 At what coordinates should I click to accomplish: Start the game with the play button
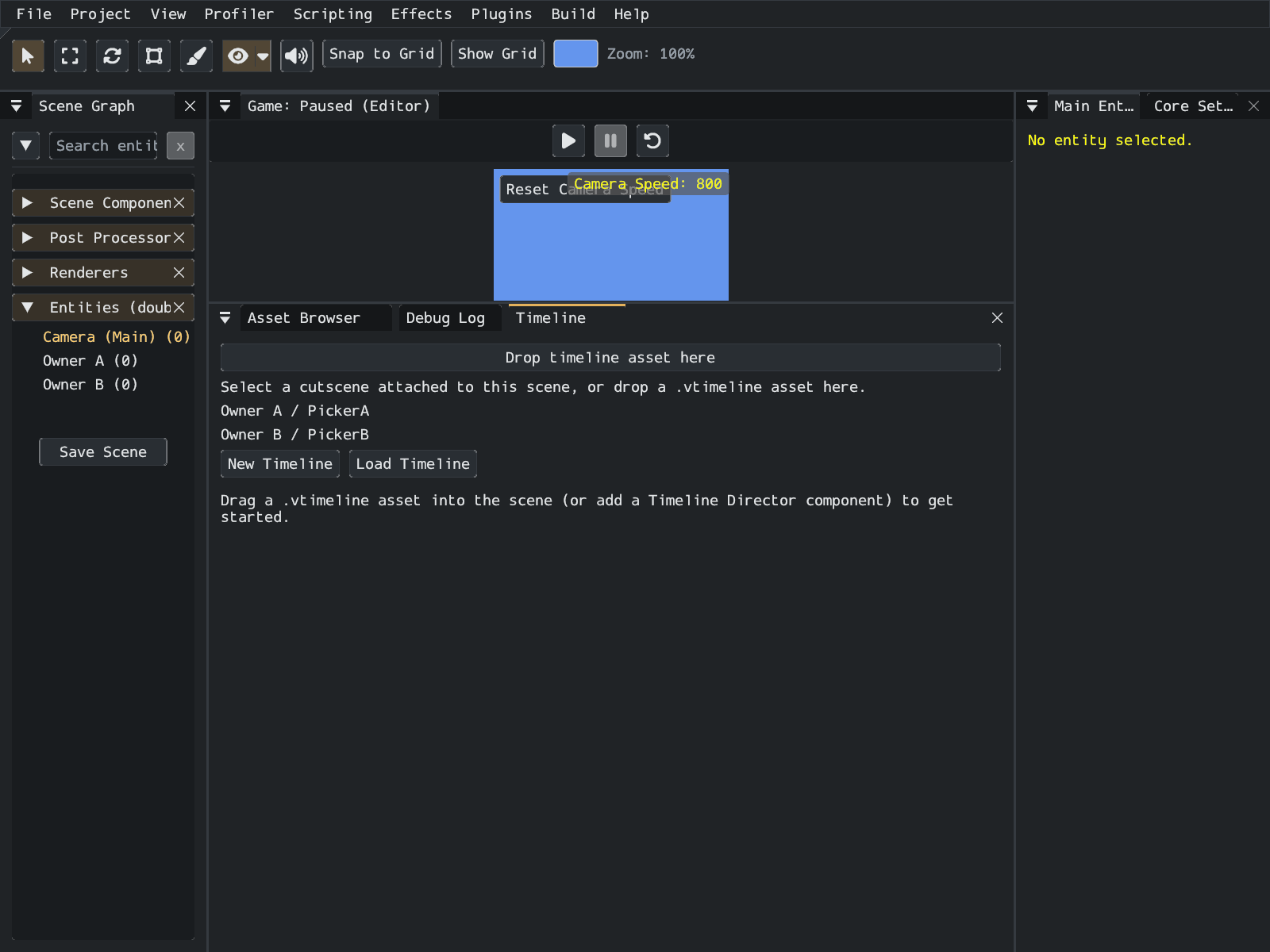568,141
